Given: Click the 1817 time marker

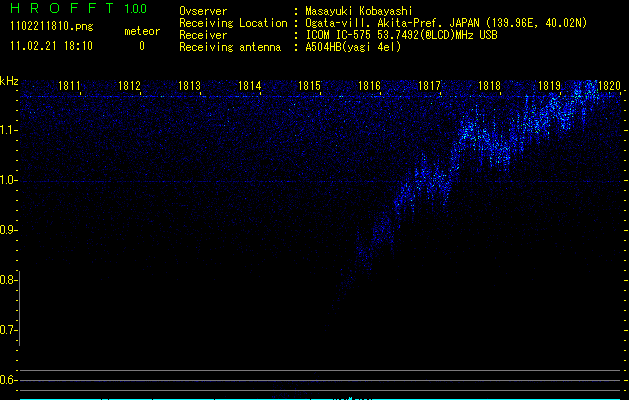Looking at the screenshot, I should pyautogui.click(x=429, y=86).
